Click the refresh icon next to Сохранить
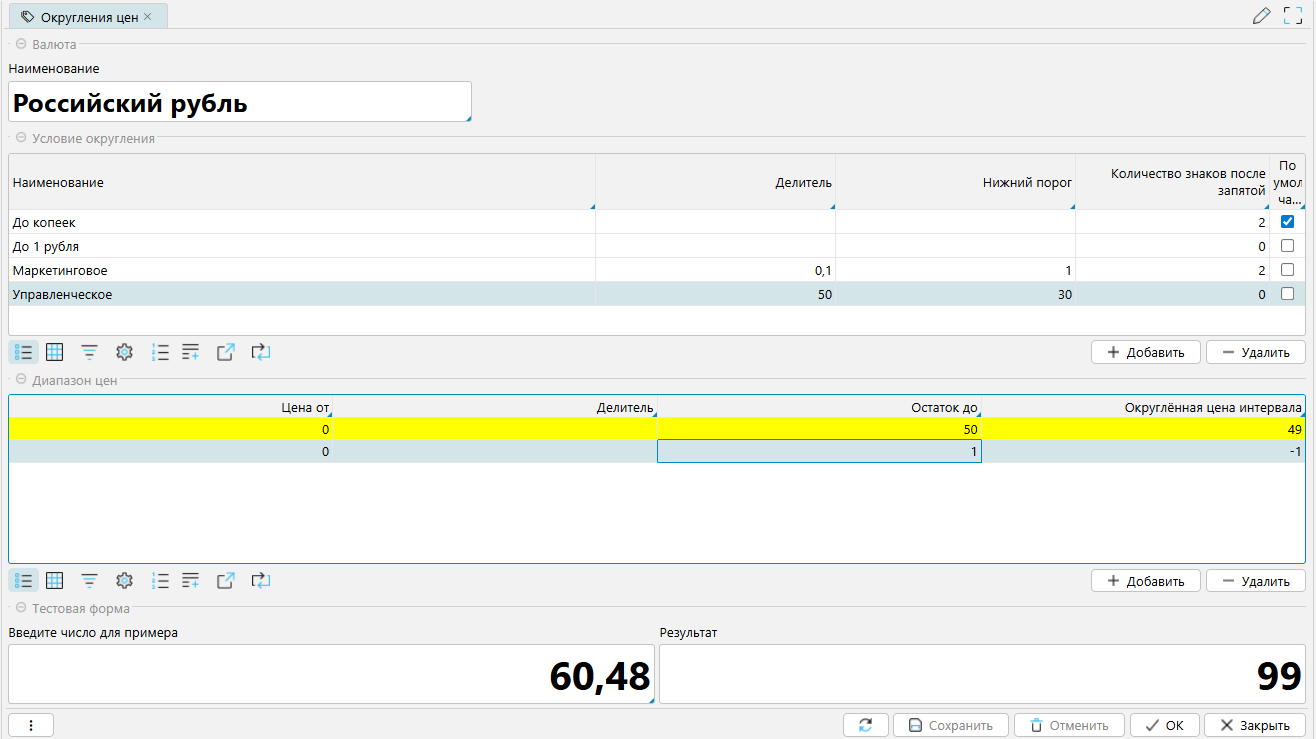Screen dimensions: 1316x739 click(x=865, y=725)
